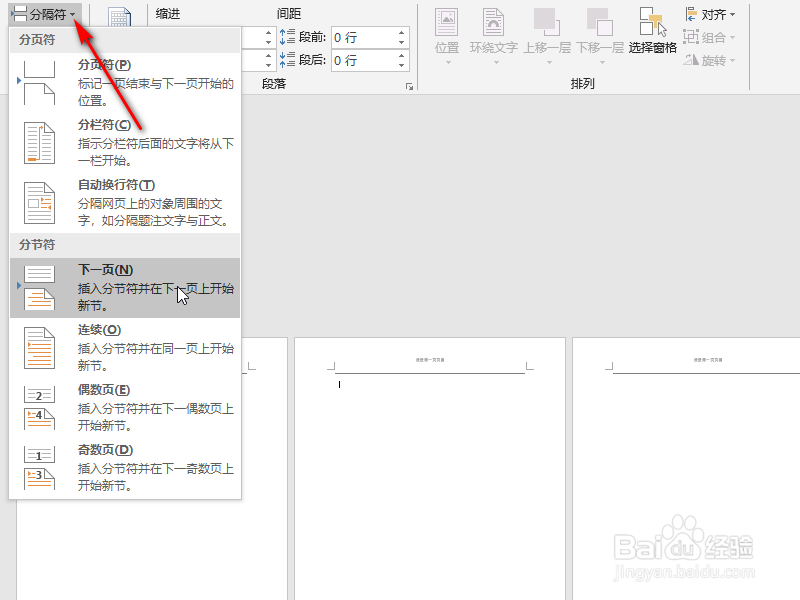Click the 分页符 section heading
This screenshot has width=800, height=600.
(37, 40)
